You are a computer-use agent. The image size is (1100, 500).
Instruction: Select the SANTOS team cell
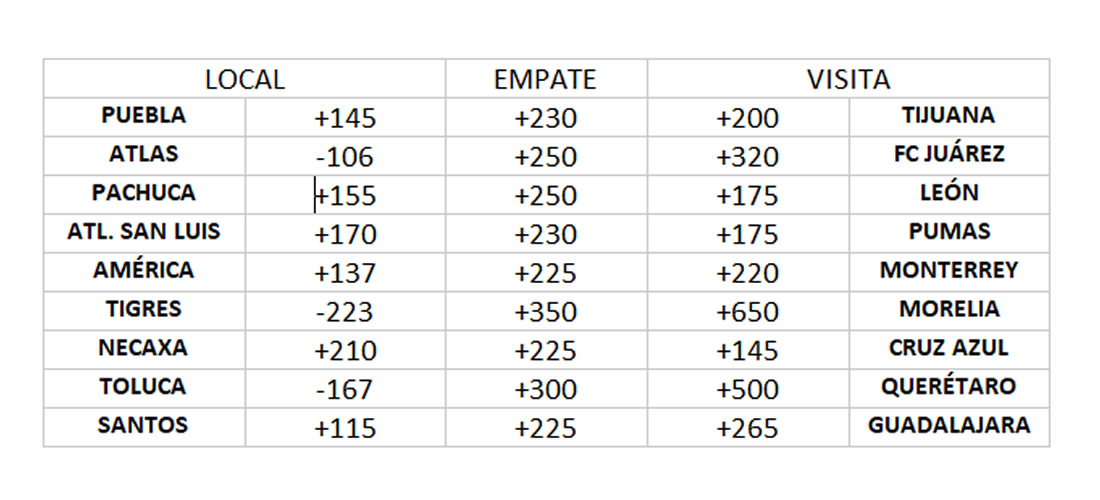[144, 427]
